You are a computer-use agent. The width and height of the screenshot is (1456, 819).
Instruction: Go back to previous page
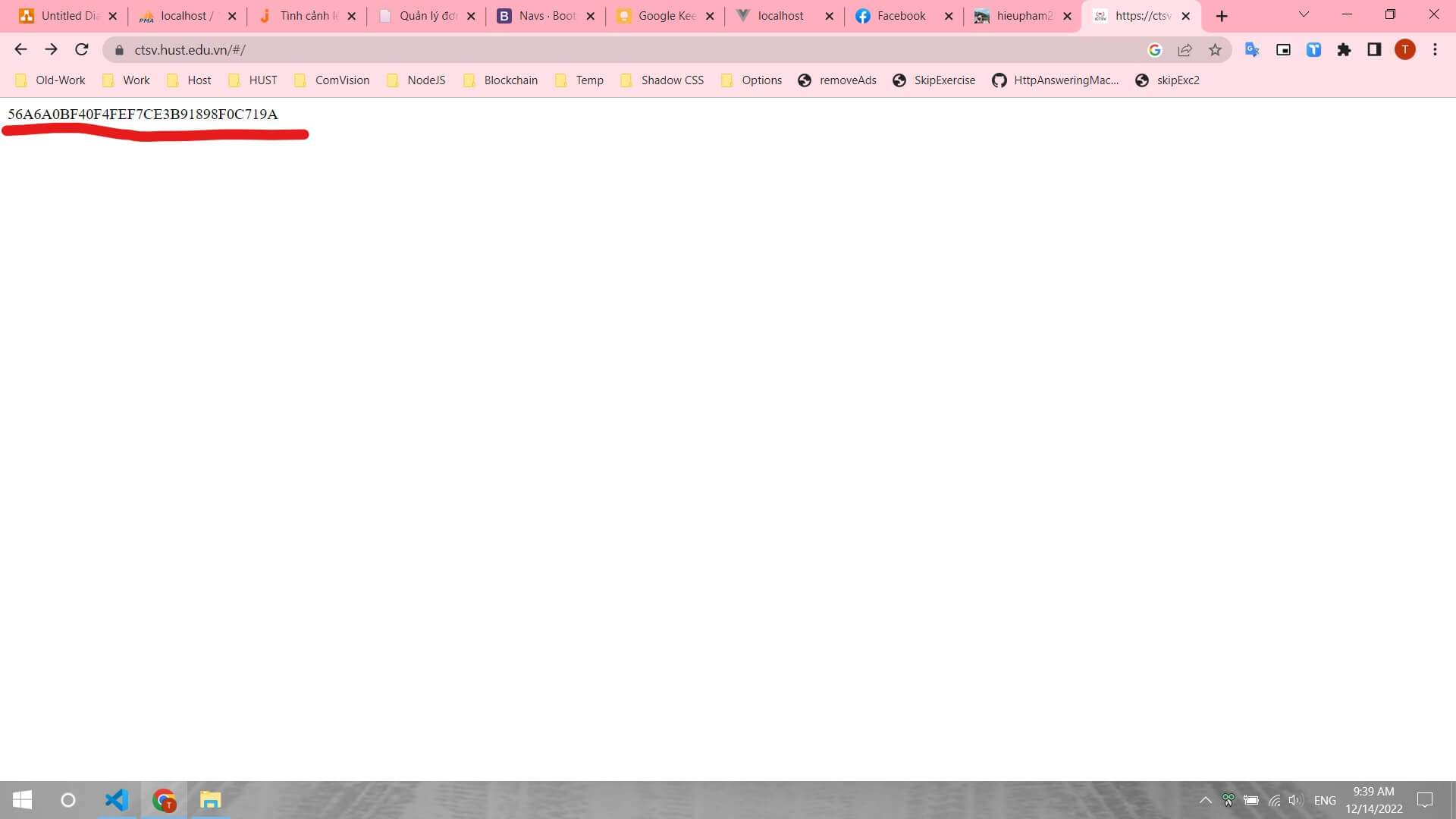[x=20, y=50]
